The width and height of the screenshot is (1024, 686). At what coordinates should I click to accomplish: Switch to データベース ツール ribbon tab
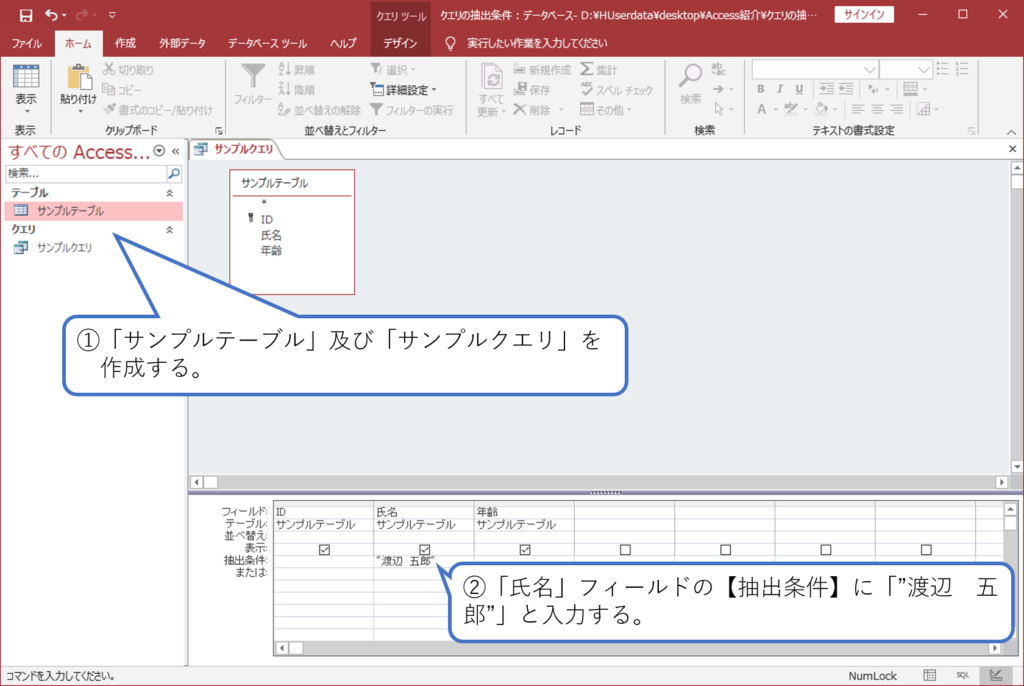(267, 43)
